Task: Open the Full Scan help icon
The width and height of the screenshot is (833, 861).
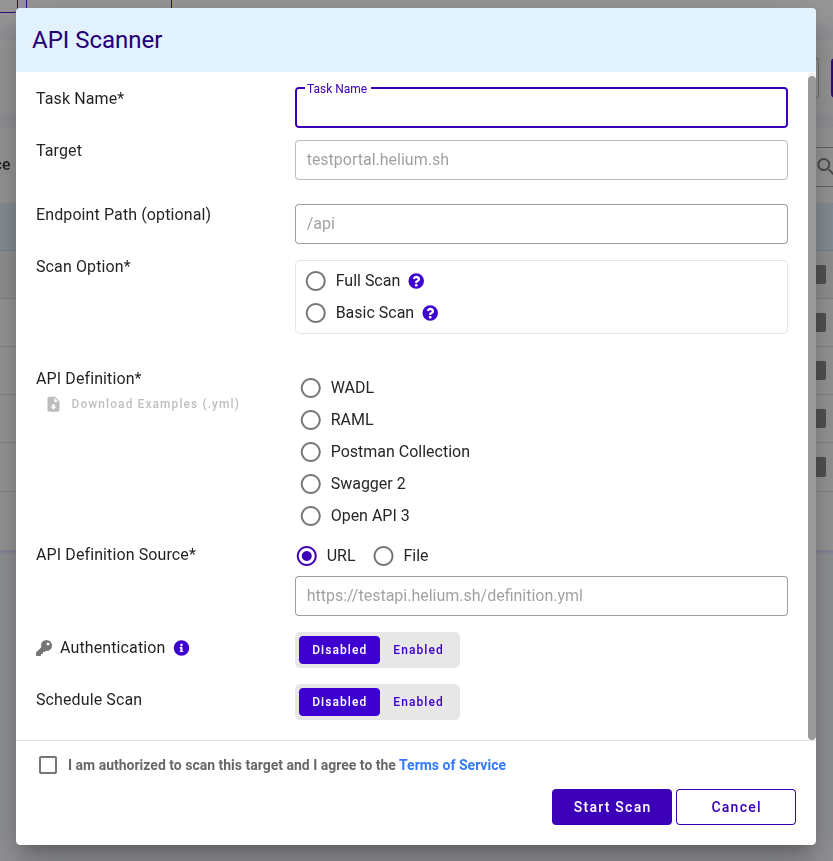Action: (416, 280)
